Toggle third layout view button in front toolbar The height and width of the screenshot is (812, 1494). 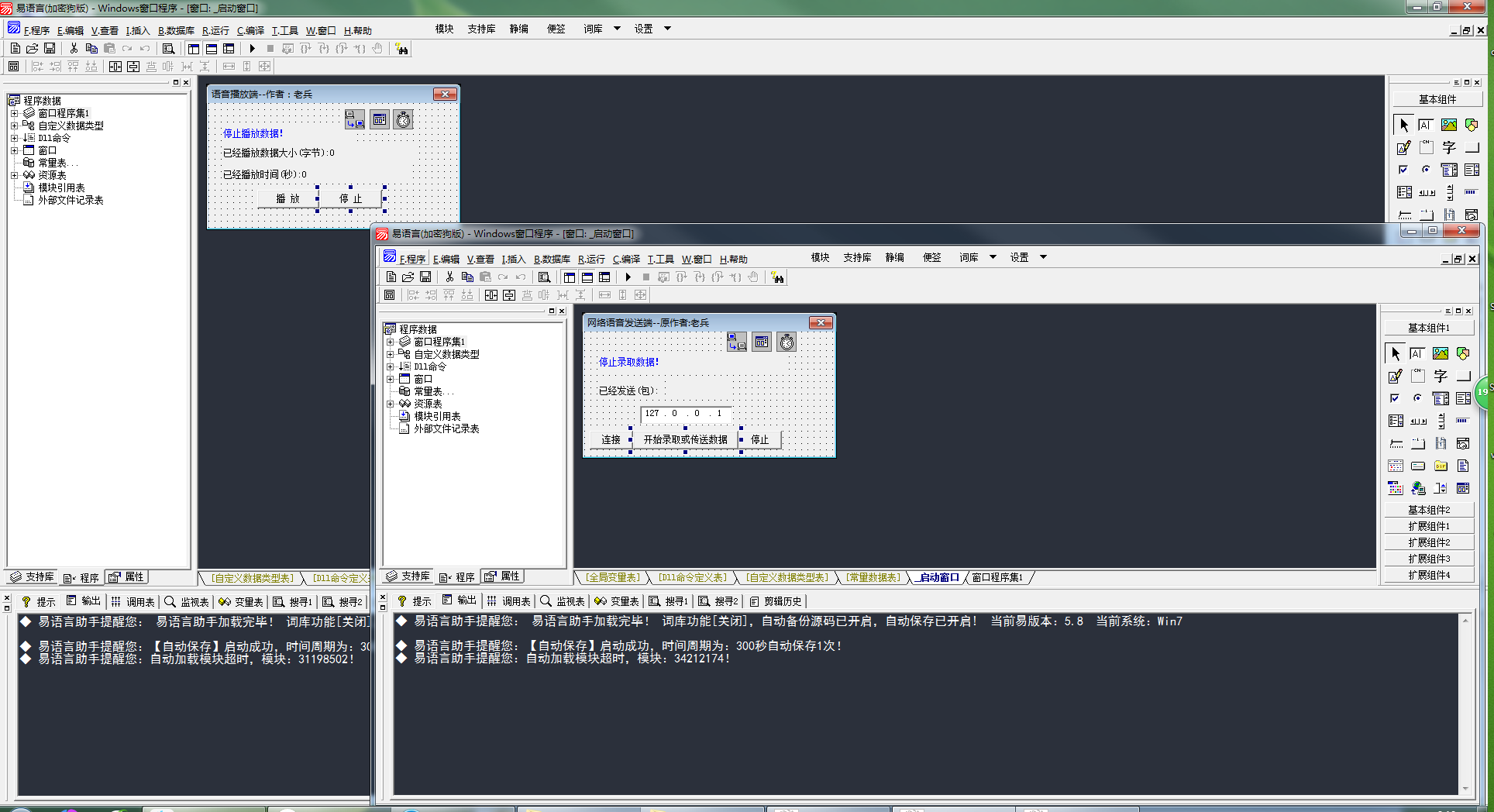tap(604, 277)
